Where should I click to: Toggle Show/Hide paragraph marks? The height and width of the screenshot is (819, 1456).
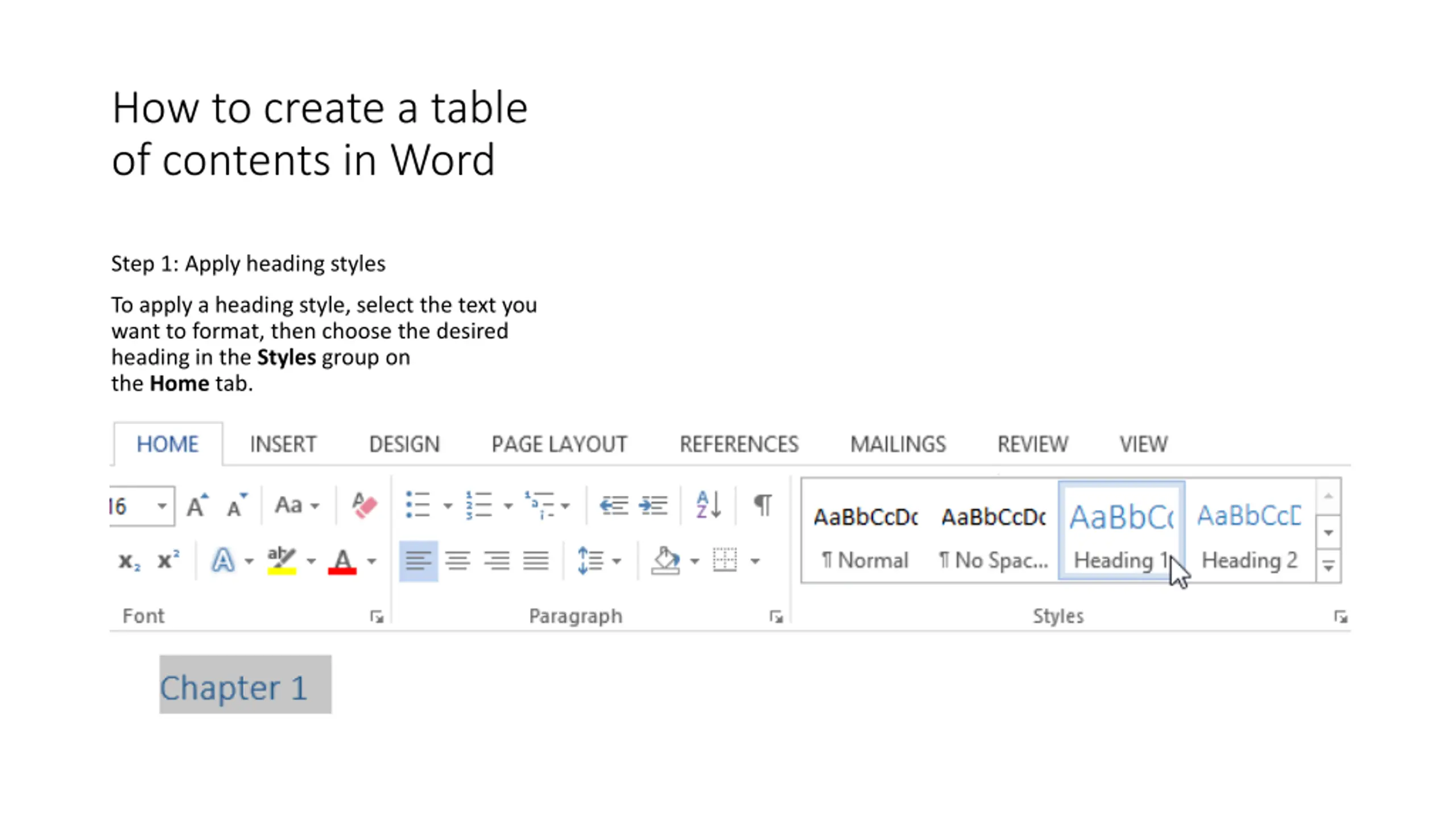click(763, 505)
